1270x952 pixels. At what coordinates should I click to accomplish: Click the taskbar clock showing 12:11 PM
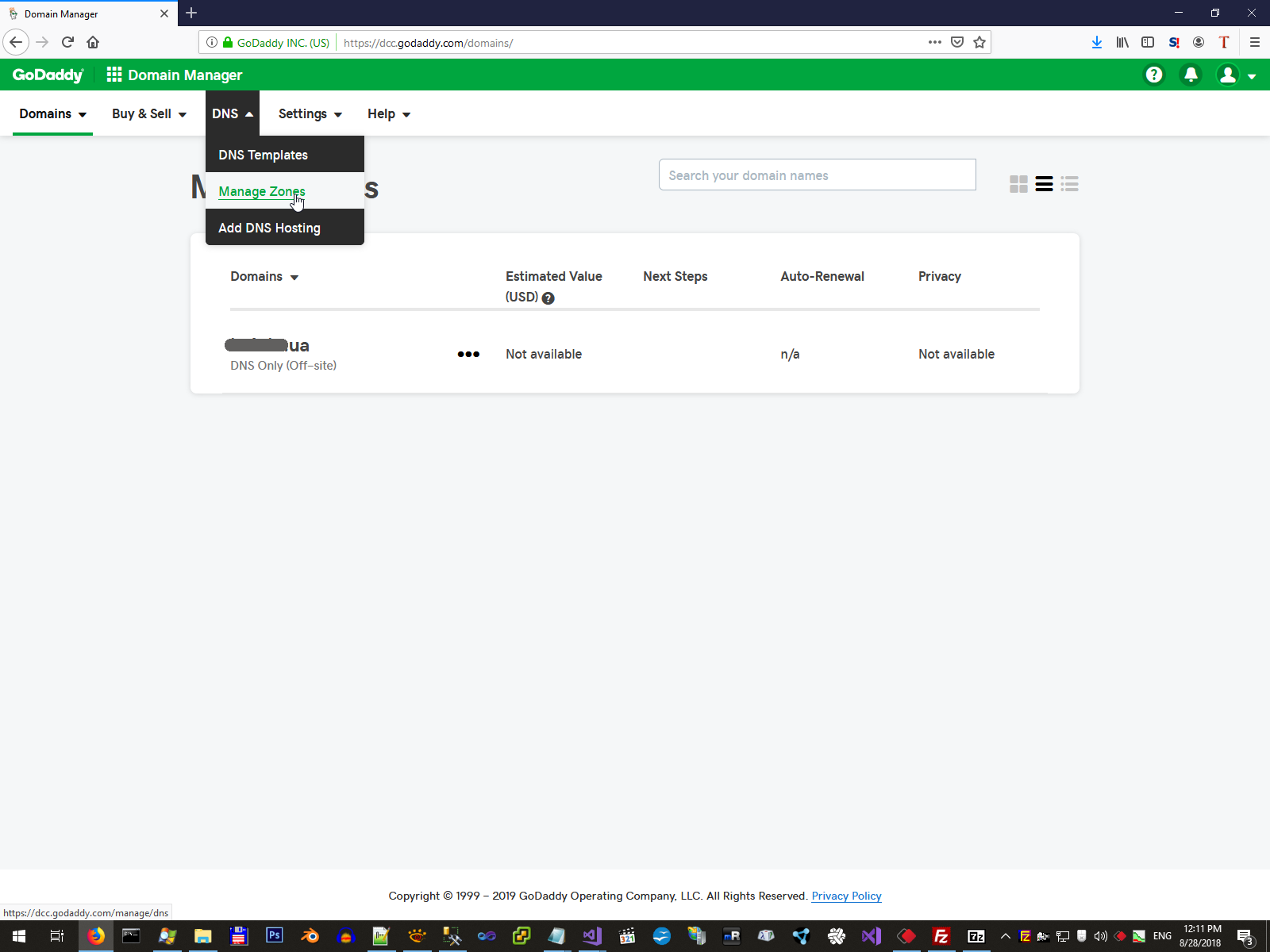[1201, 936]
